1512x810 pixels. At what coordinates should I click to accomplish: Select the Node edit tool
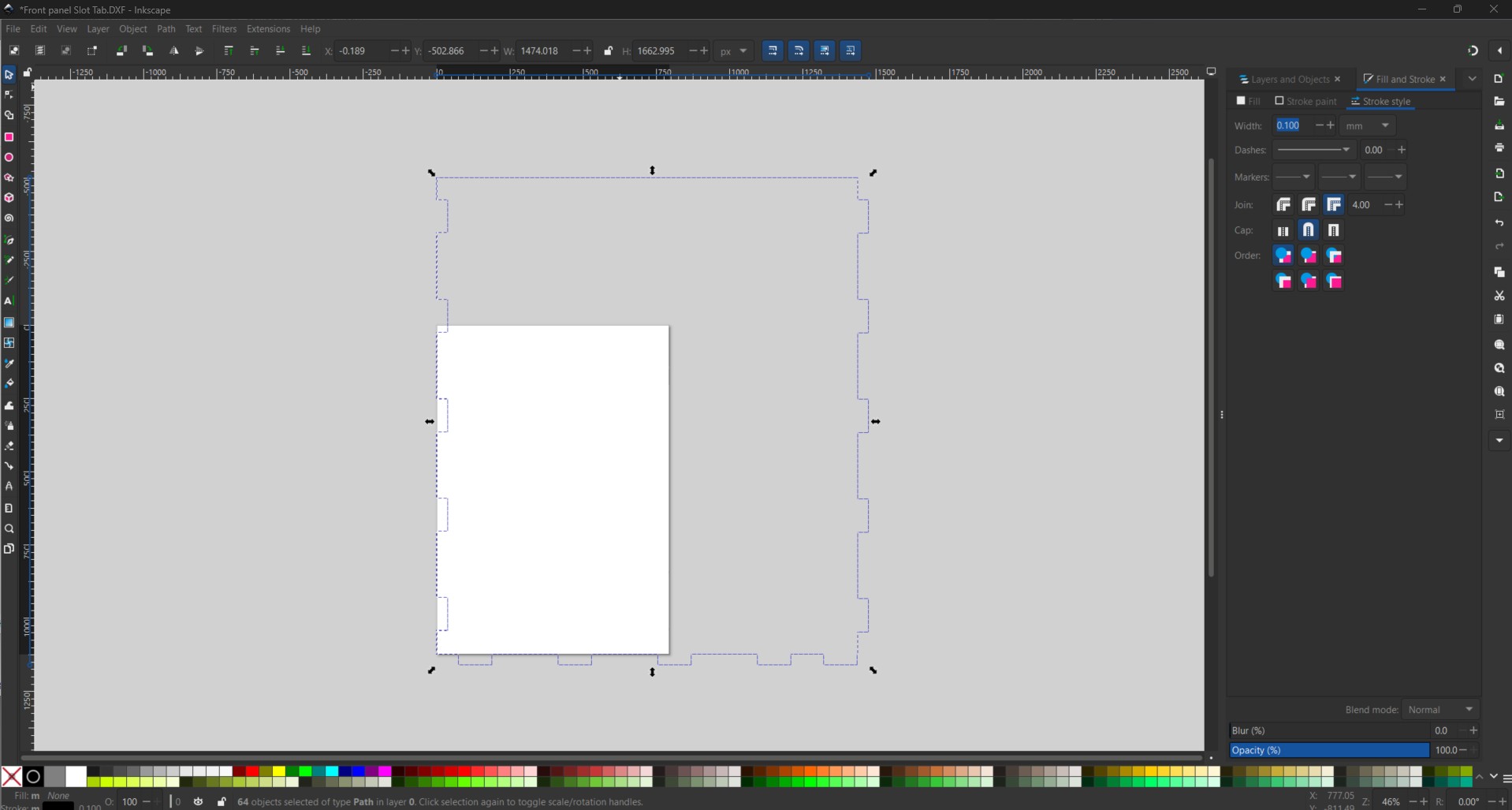[x=9, y=95]
